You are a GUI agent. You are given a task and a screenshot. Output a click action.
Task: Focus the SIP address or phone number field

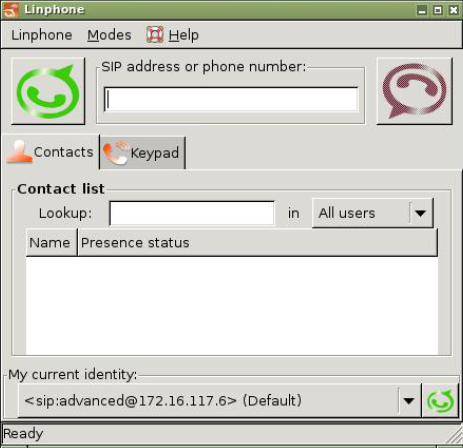[x=231, y=99]
